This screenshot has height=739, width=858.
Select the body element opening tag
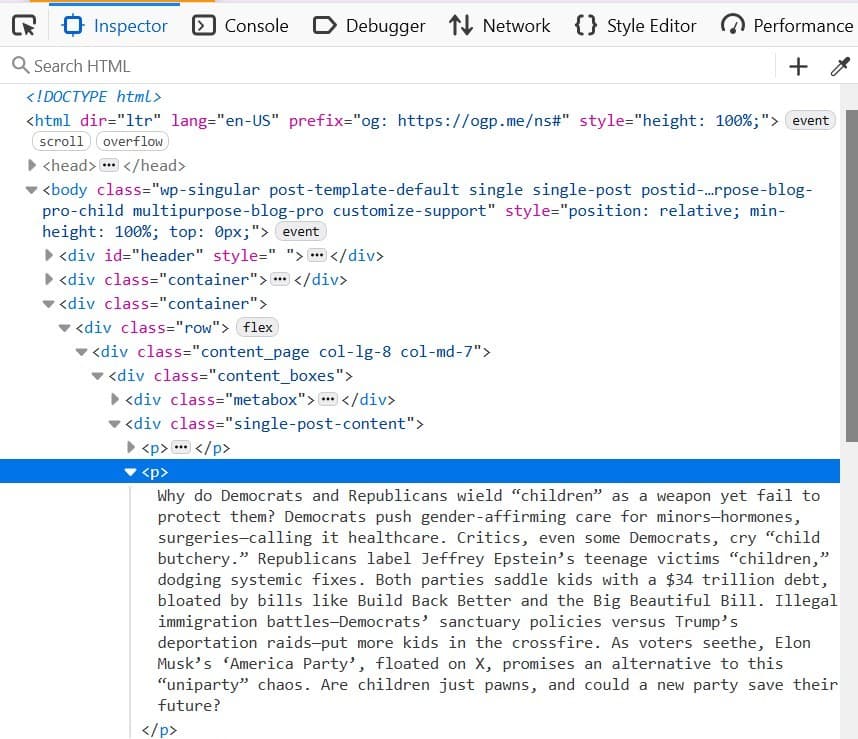tap(427, 211)
